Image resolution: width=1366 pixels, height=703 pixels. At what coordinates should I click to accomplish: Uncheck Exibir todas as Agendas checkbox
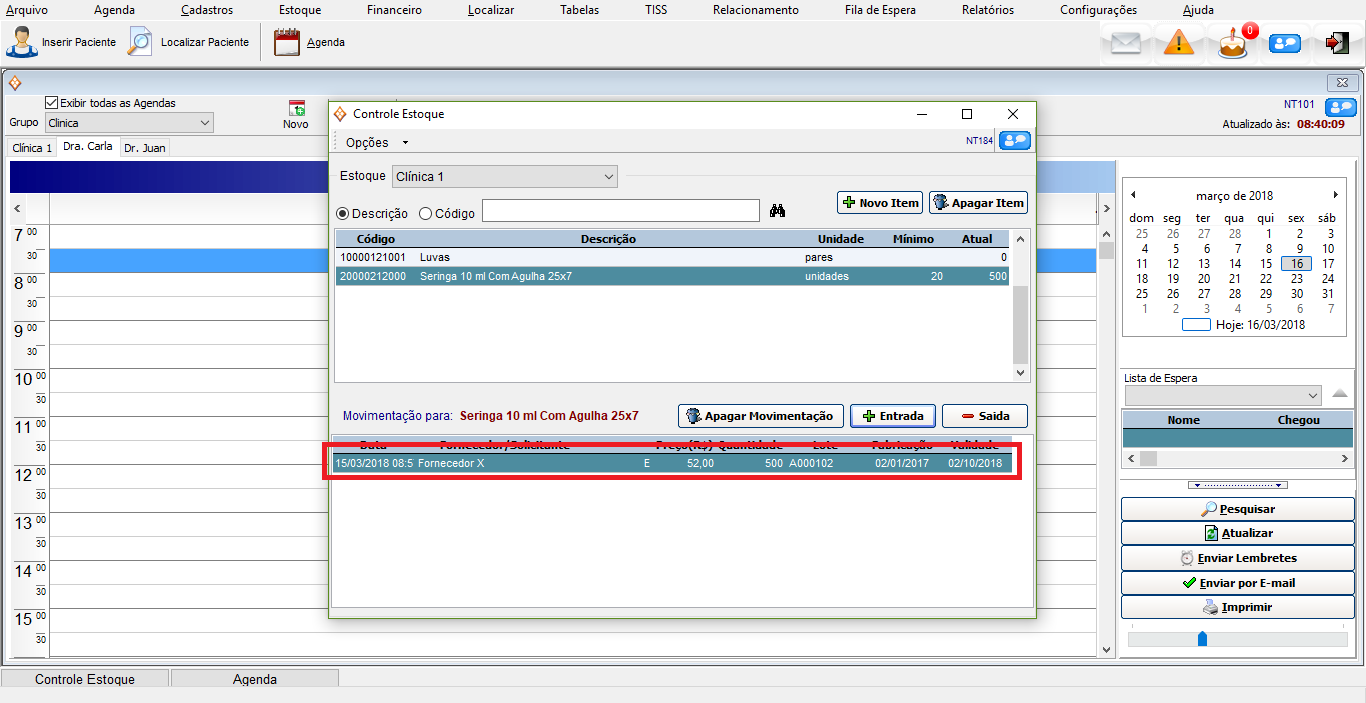click(x=52, y=103)
